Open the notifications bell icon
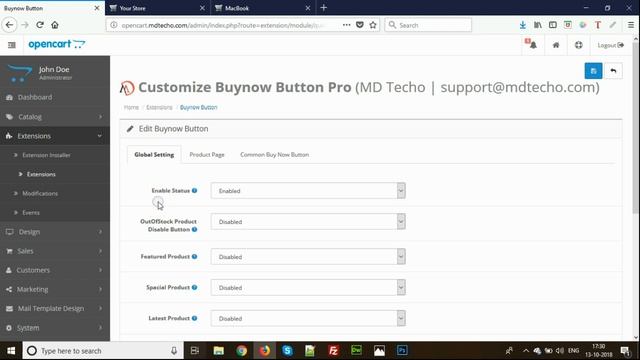Image resolution: width=640 pixels, height=360 pixels. click(532, 44)
